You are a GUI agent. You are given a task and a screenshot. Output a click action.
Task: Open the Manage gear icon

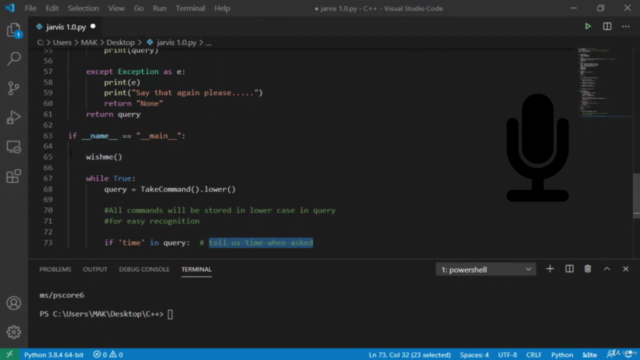(13, 332)
